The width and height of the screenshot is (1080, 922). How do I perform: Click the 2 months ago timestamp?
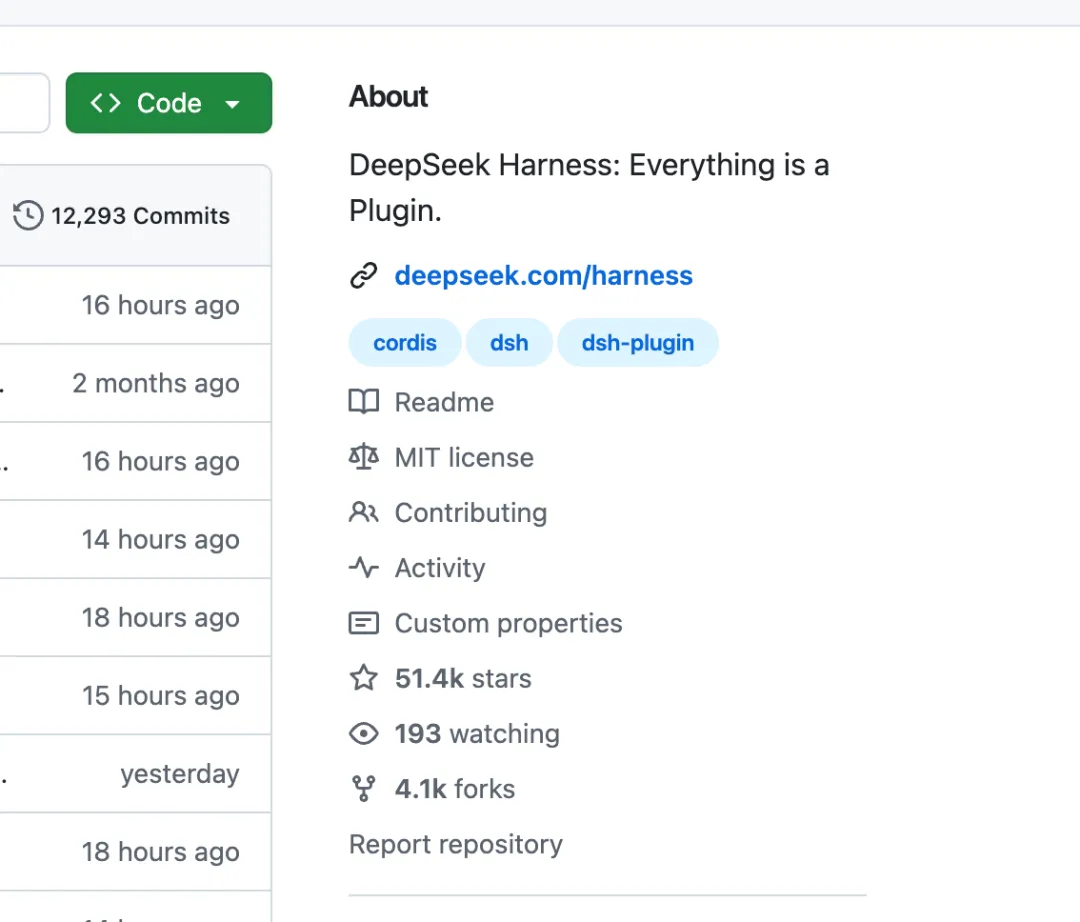pyautogui.click(x=156, y=383)
